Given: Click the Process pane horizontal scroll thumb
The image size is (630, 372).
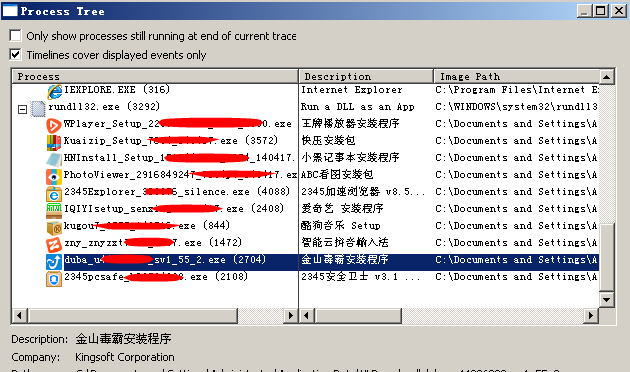Looking at the screenshot, I should (x=133, y=316).
